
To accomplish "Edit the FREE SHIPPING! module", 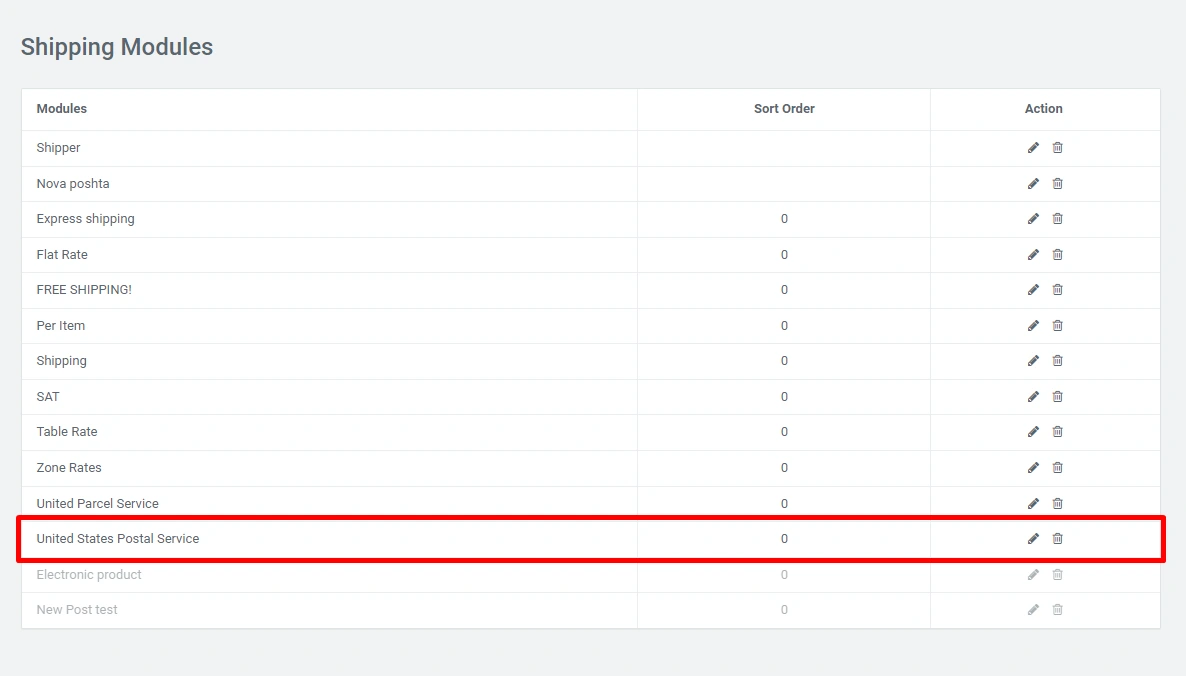I will click(1033, 290).
